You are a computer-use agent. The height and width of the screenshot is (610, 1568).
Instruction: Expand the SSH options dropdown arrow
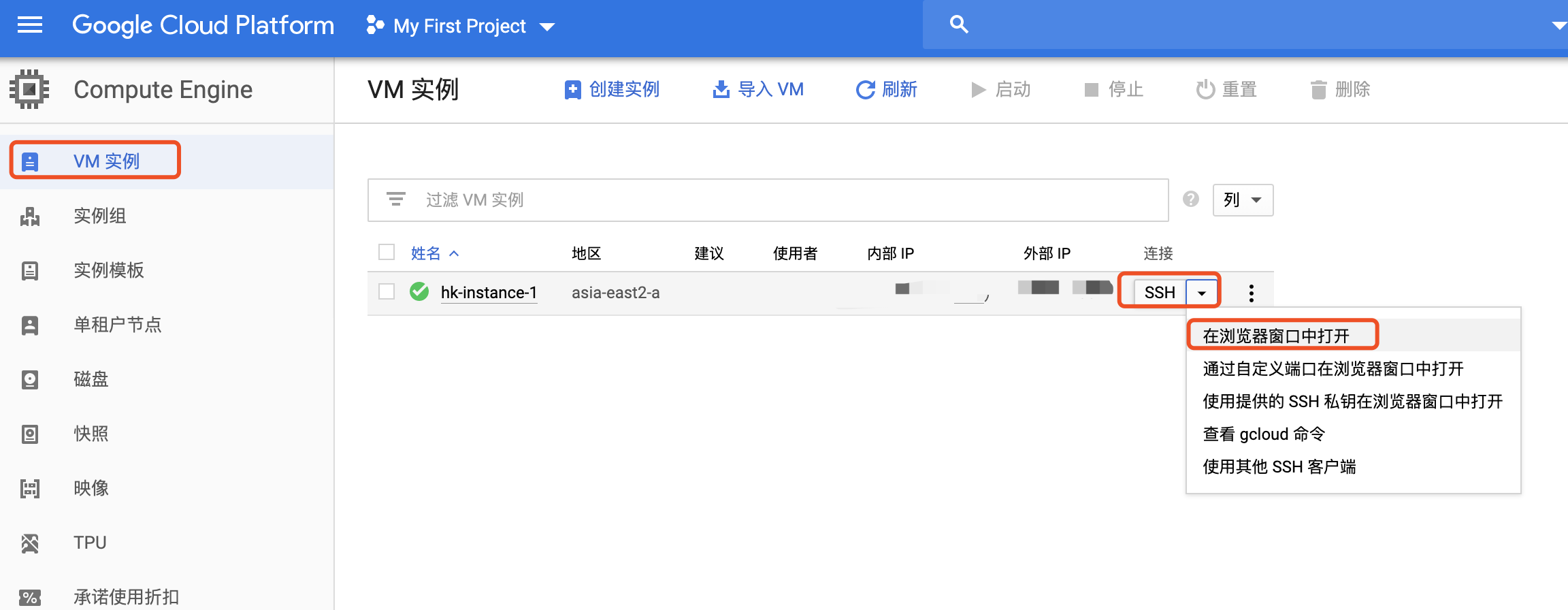[x=1202, y=293]
